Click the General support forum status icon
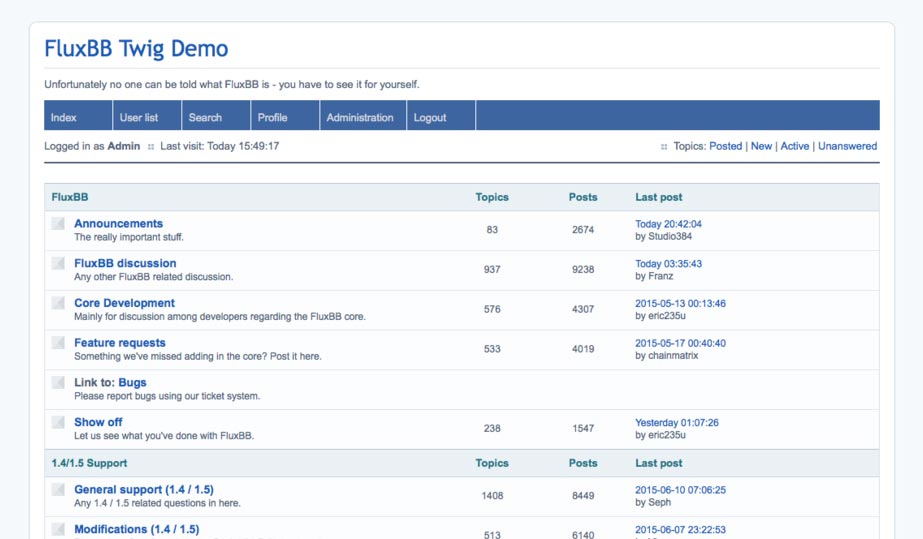This screenshot has height=539, width=923. pos(58,490)
